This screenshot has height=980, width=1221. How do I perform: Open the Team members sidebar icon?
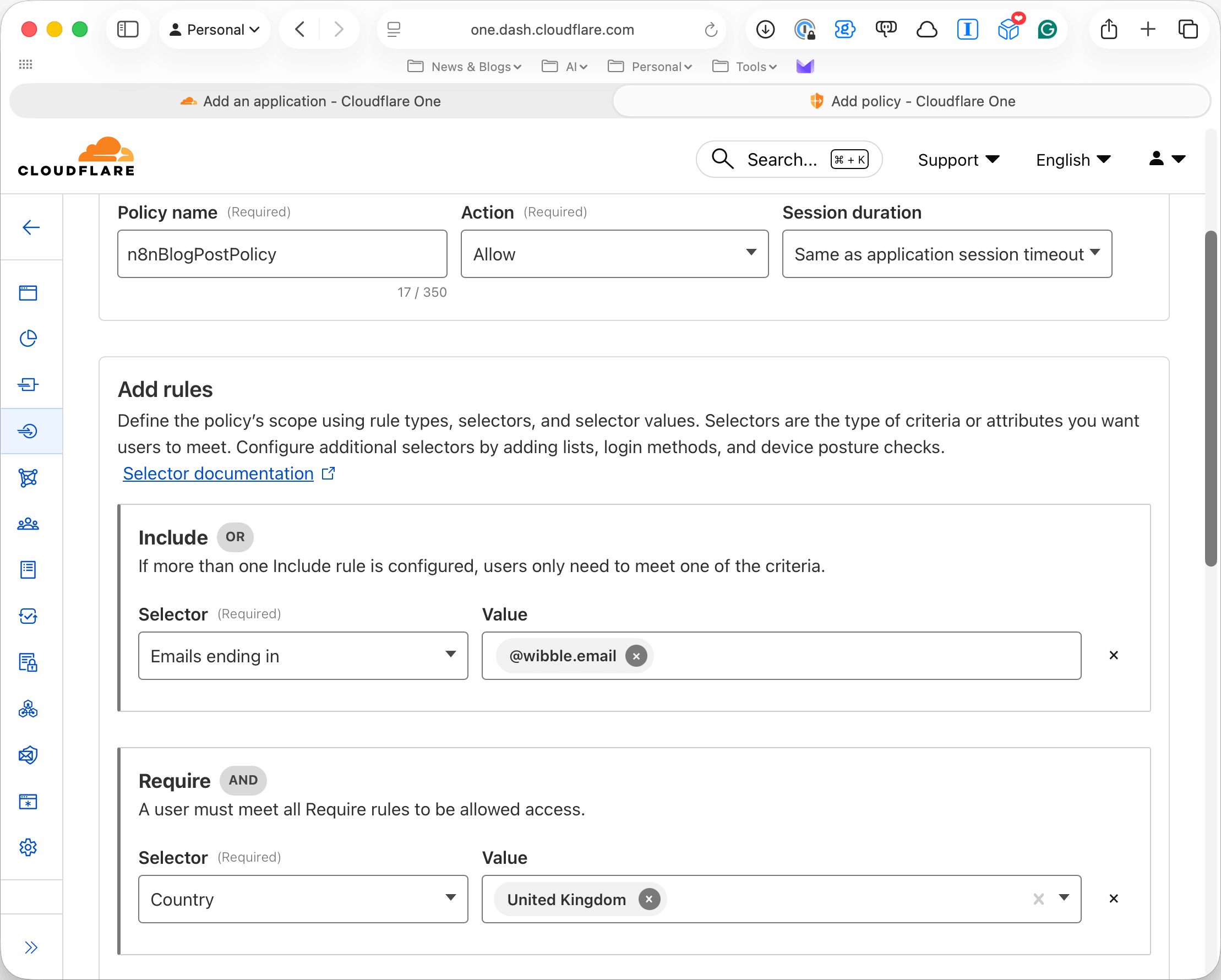point(28,524)
